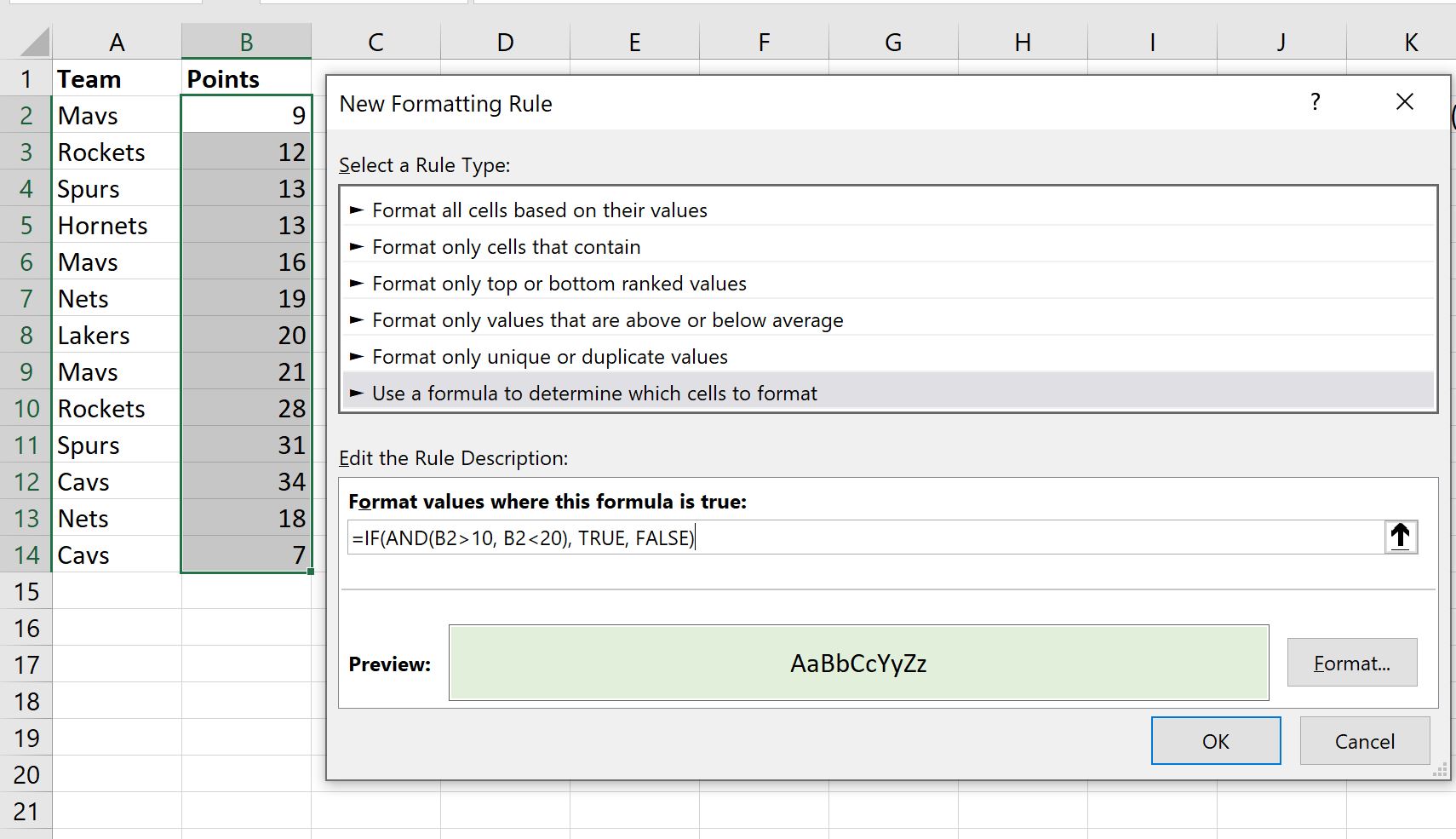1456x839 pixels.
Task: Choose Format only cells that contain
Action: point(888,247)
